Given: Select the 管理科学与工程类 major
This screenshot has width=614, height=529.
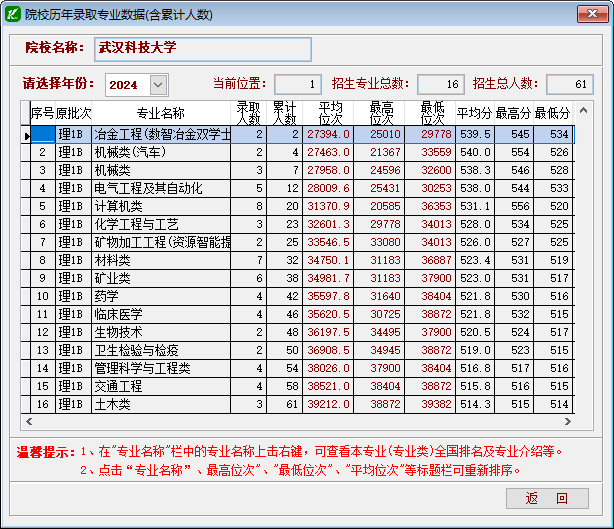Looking at the screenshot, I should coord(161,368).
